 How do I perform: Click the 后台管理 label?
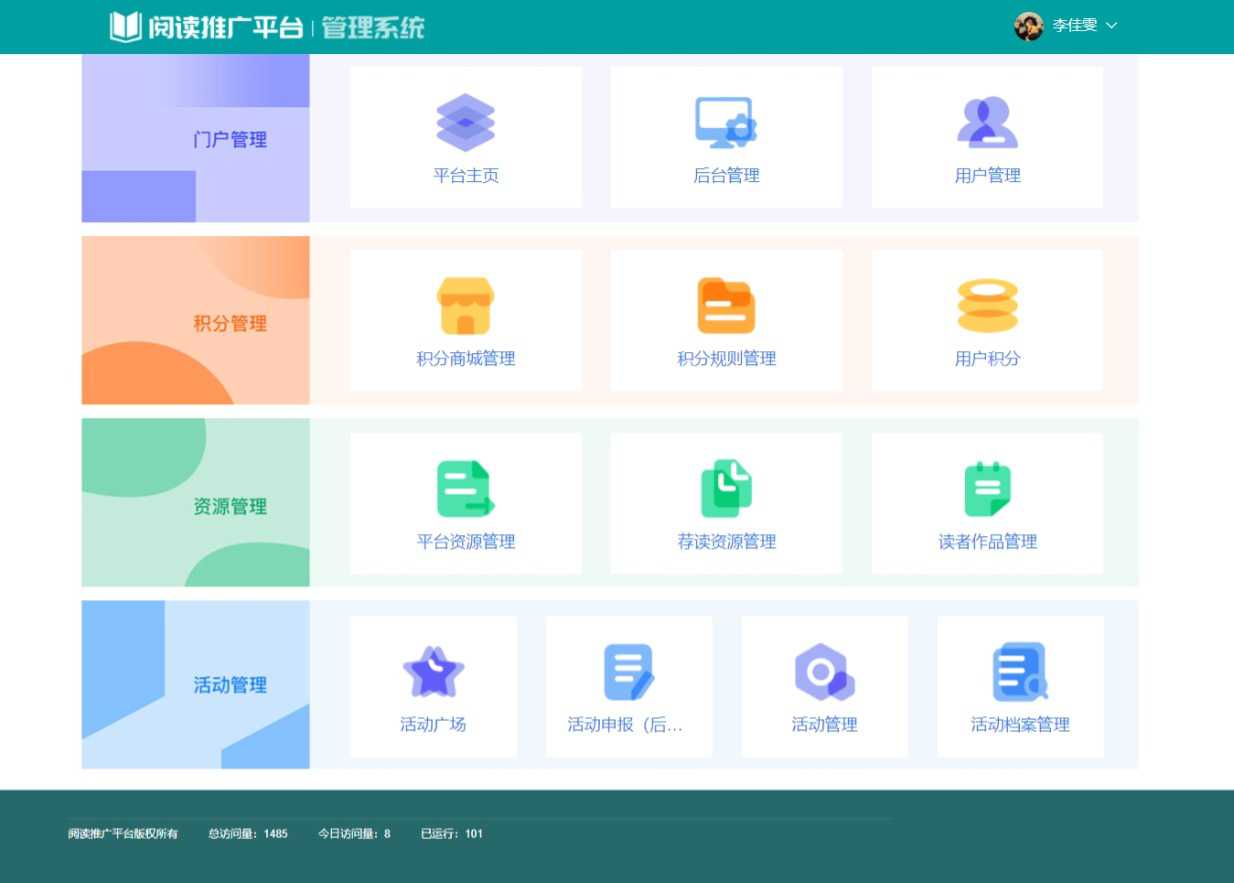click(x=726, y=176)
